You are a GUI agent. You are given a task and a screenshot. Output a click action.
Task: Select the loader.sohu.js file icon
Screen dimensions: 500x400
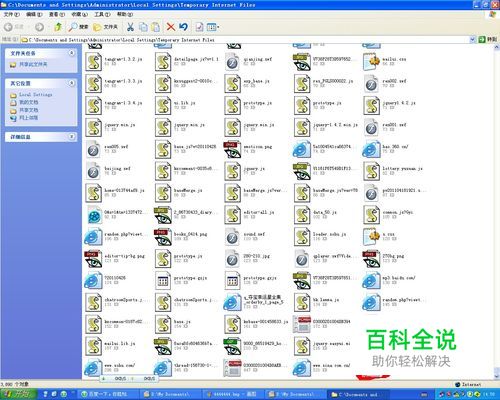302,237
